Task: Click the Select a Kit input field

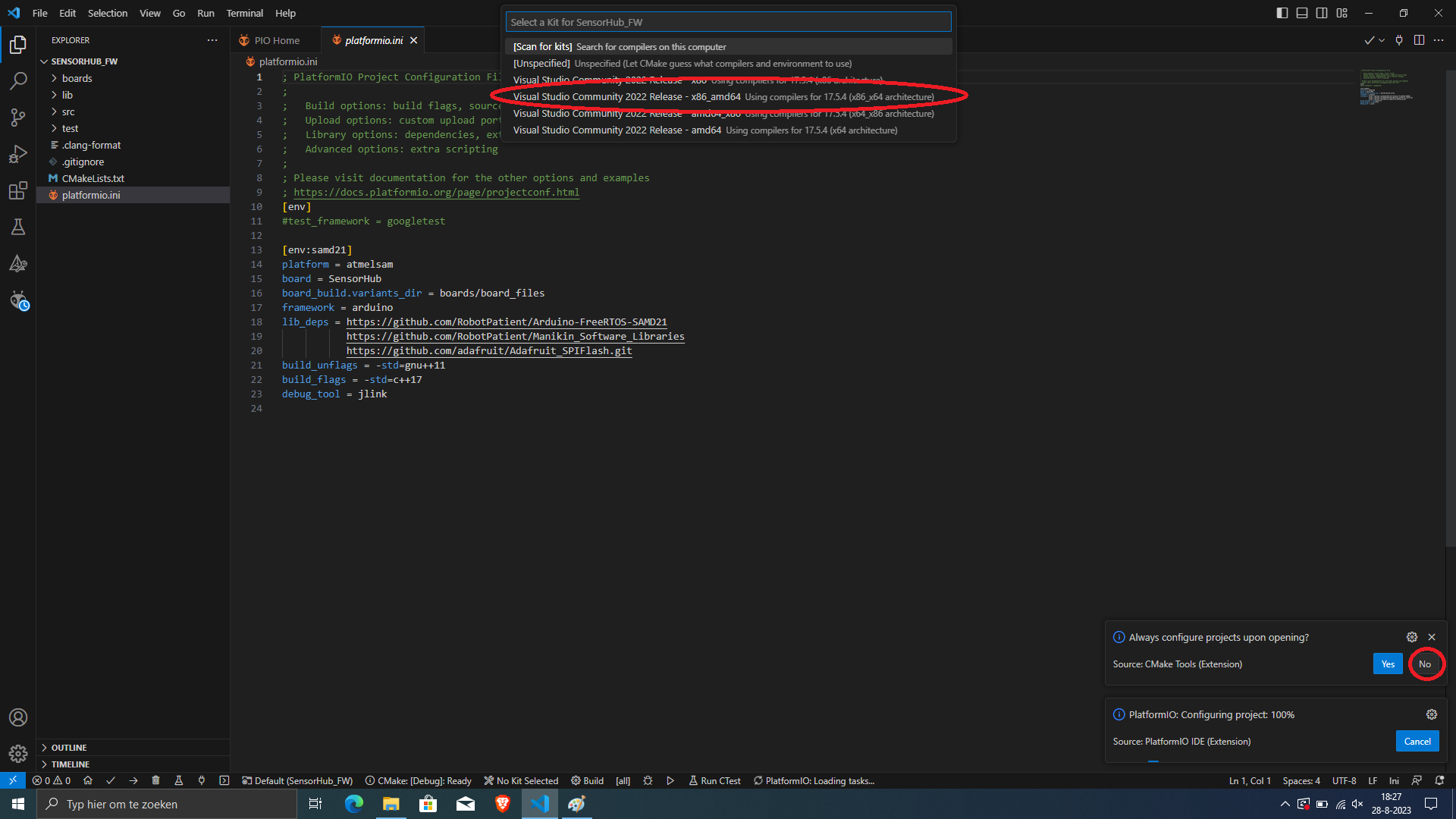Action: coord(728,22)
